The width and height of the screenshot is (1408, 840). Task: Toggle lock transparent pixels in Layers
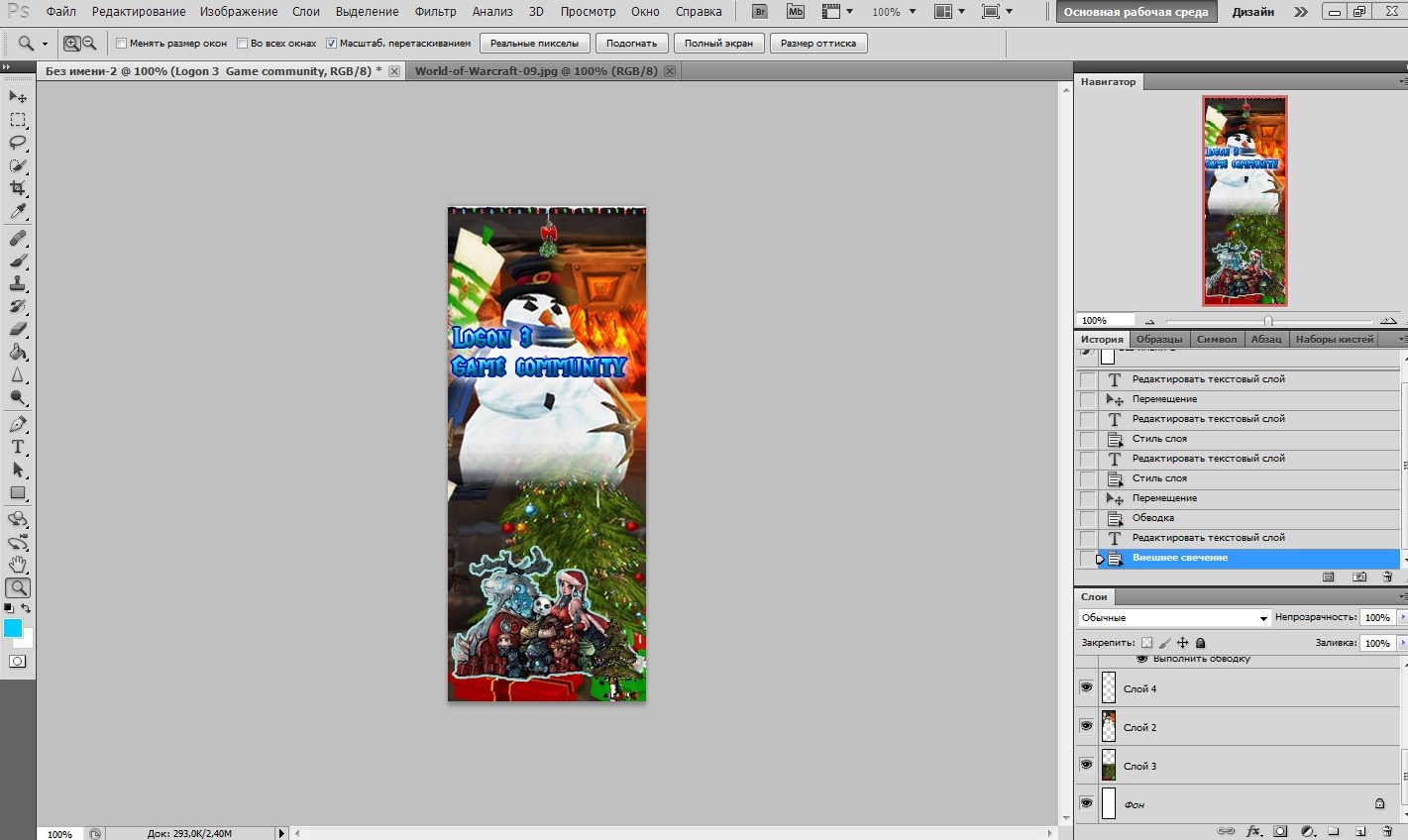(x=1146, y=643)
